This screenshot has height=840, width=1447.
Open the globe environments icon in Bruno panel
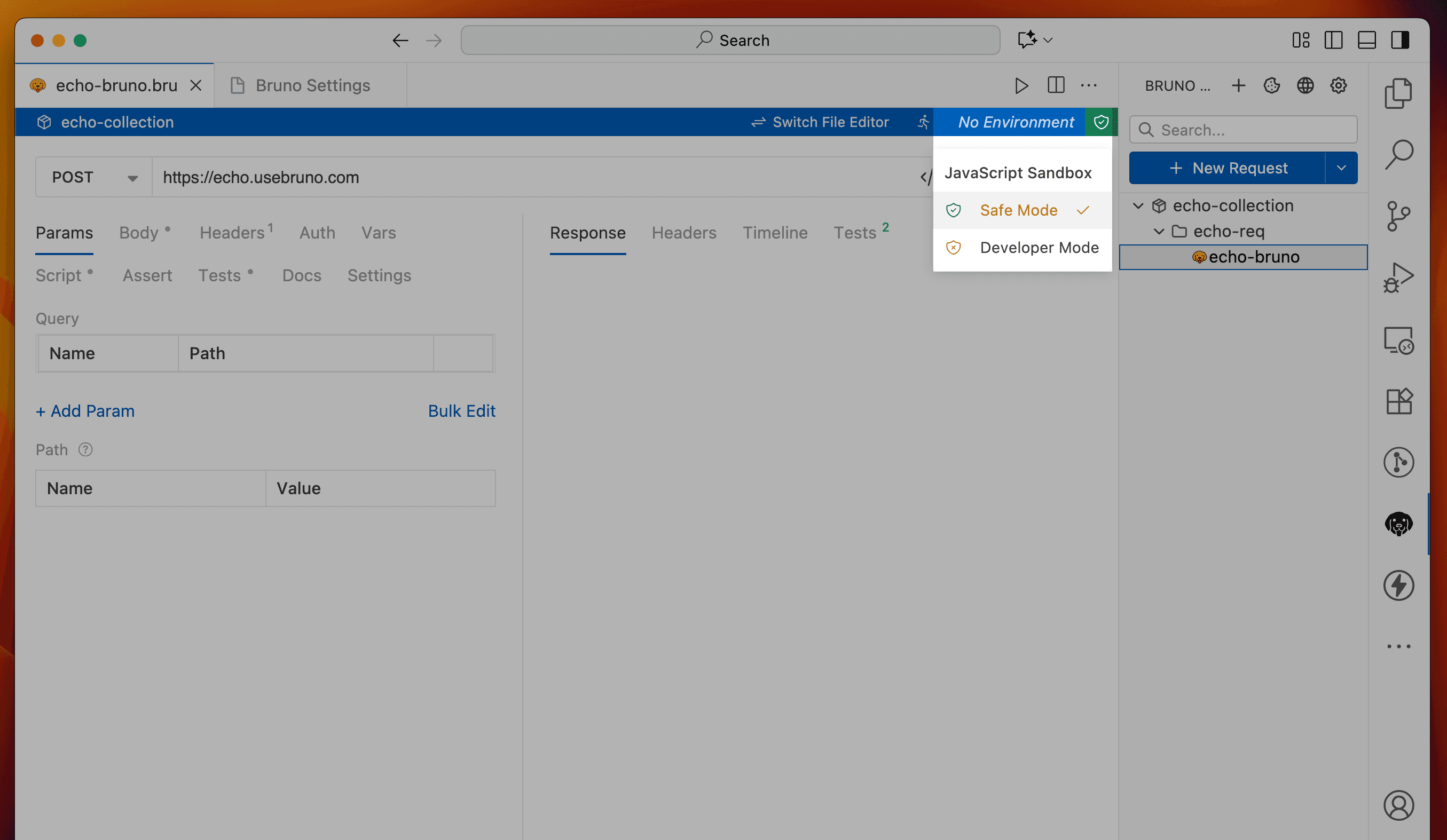tap(1305, 85)
